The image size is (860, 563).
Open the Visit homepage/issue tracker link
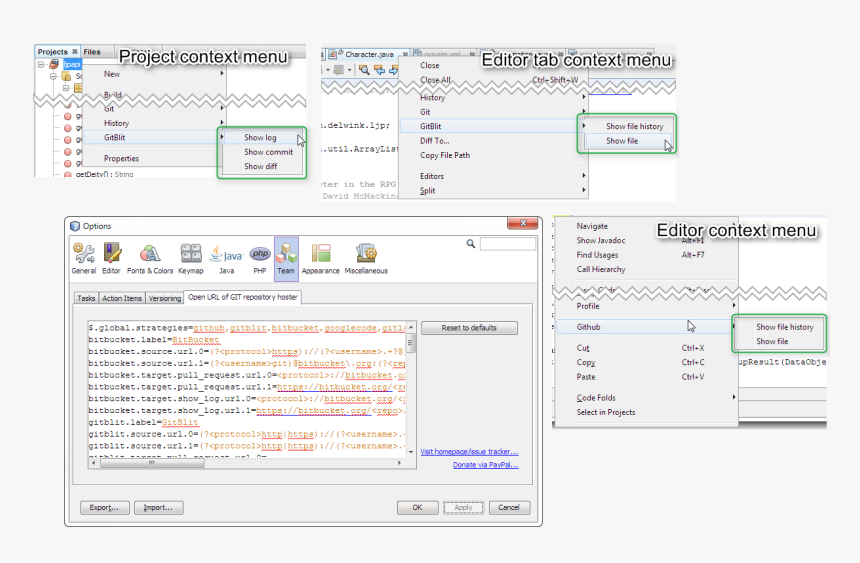pos(469,452)
